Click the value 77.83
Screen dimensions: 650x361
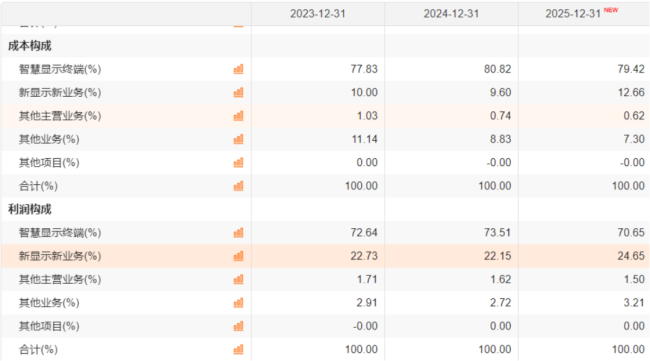(364, 69)
